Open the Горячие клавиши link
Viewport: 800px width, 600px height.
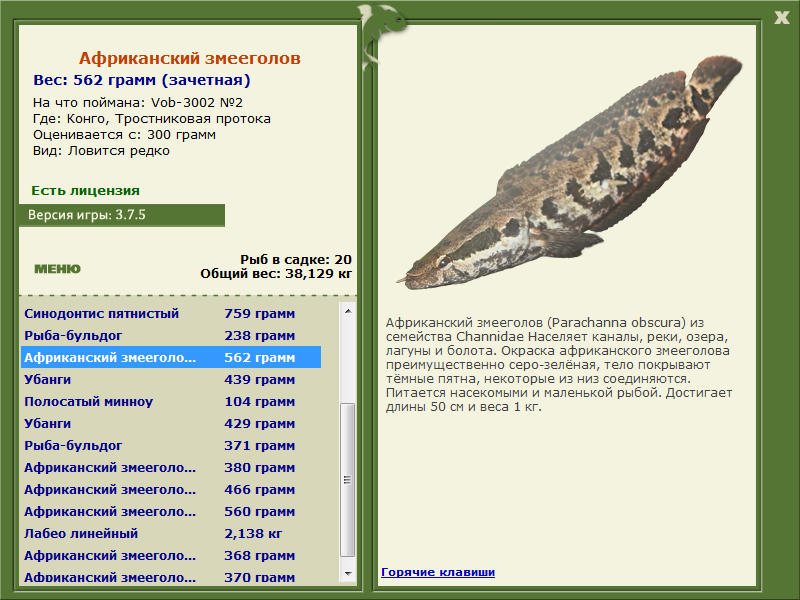(438, 572)
